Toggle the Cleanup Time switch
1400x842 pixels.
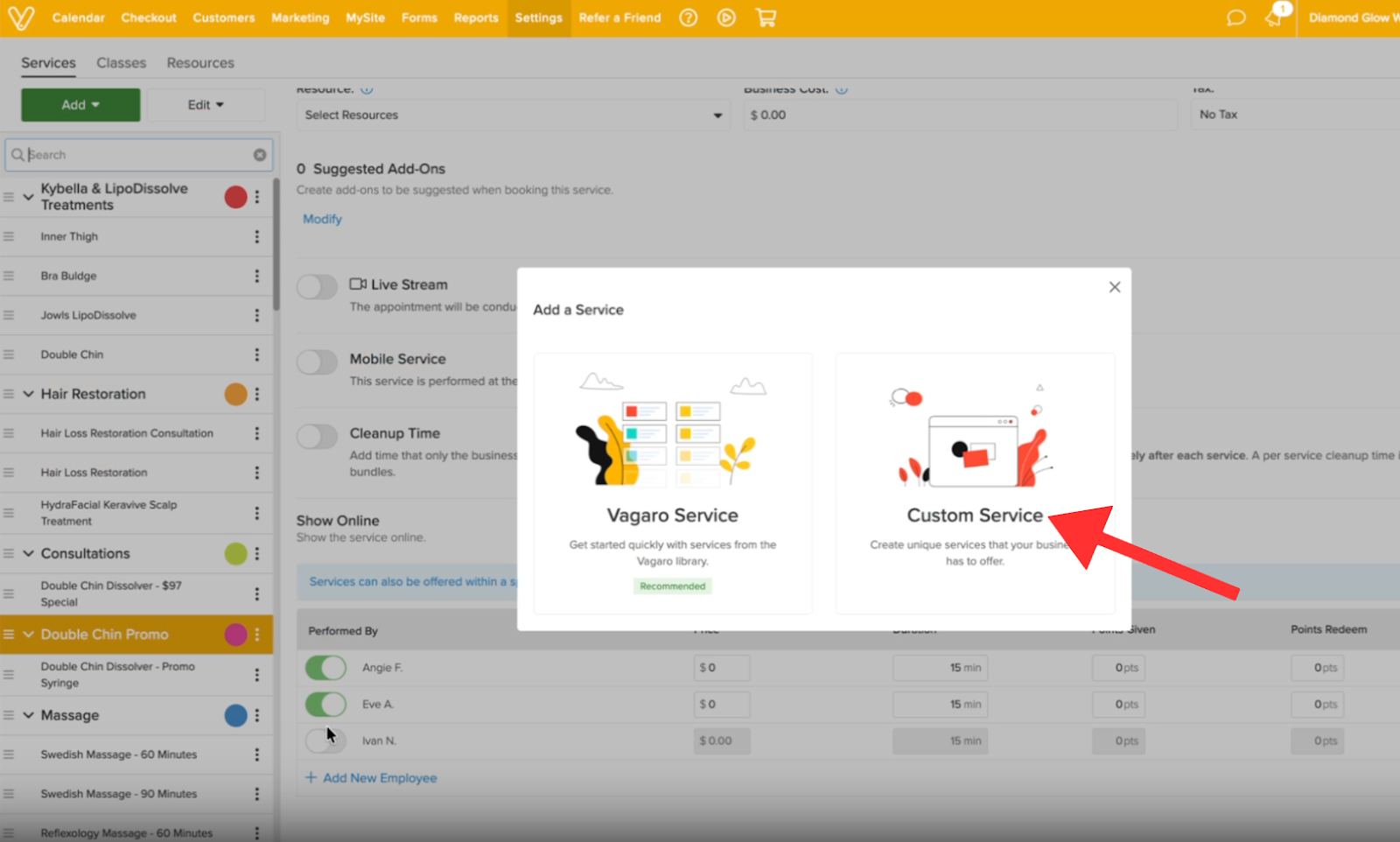point(317,436)
